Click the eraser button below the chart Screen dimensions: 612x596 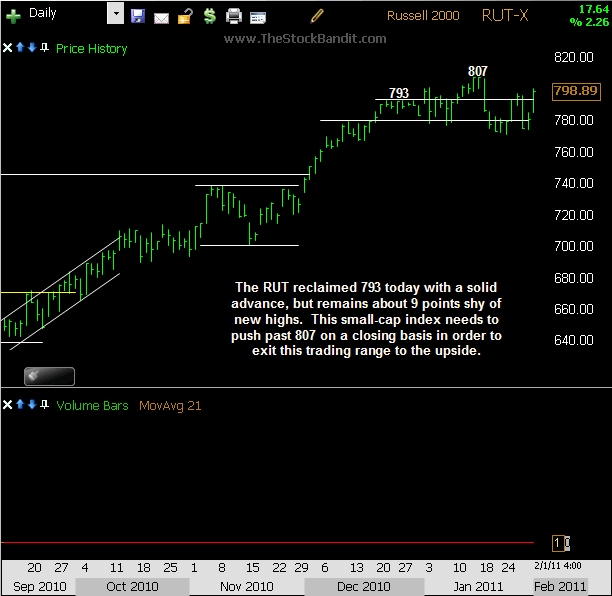coord(49,376)
